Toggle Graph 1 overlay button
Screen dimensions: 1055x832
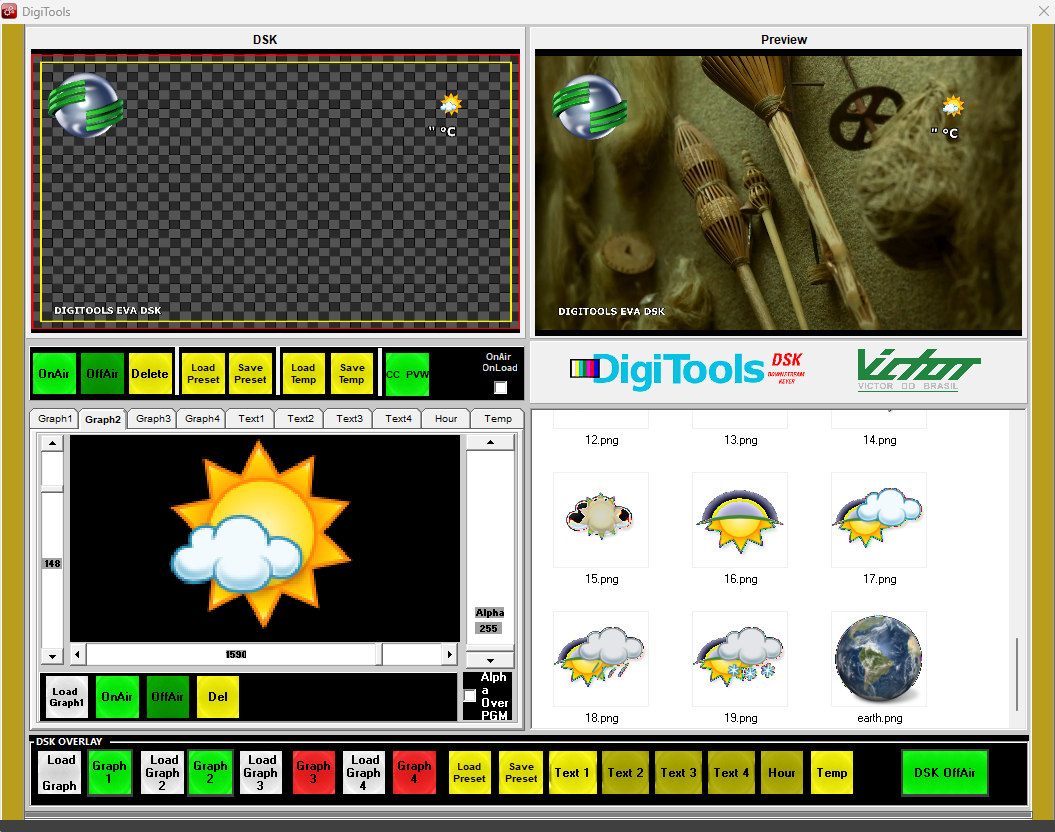tap(110, 772)
